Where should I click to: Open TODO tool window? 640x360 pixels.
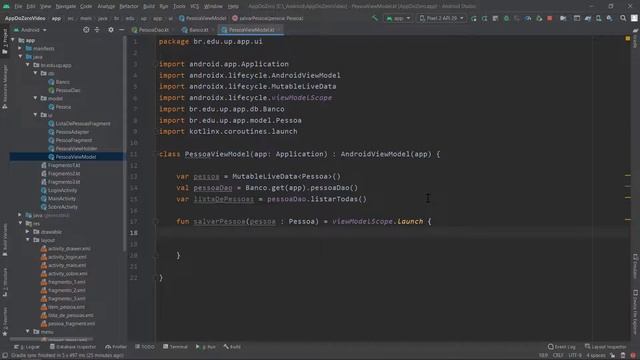[145, 347]
